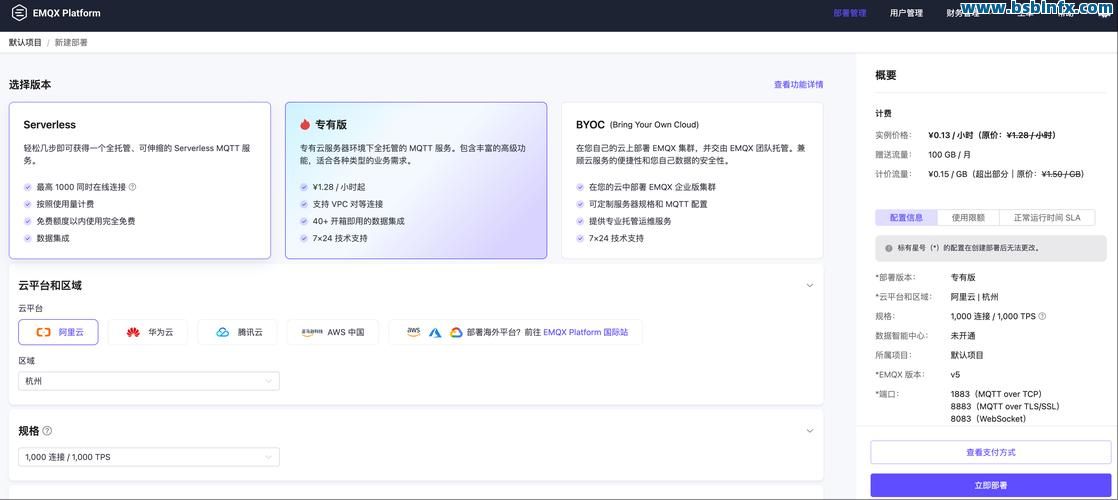Click the EMQX Platform logo icon
Screen dimensions: 1118x500
coord(19,13)
